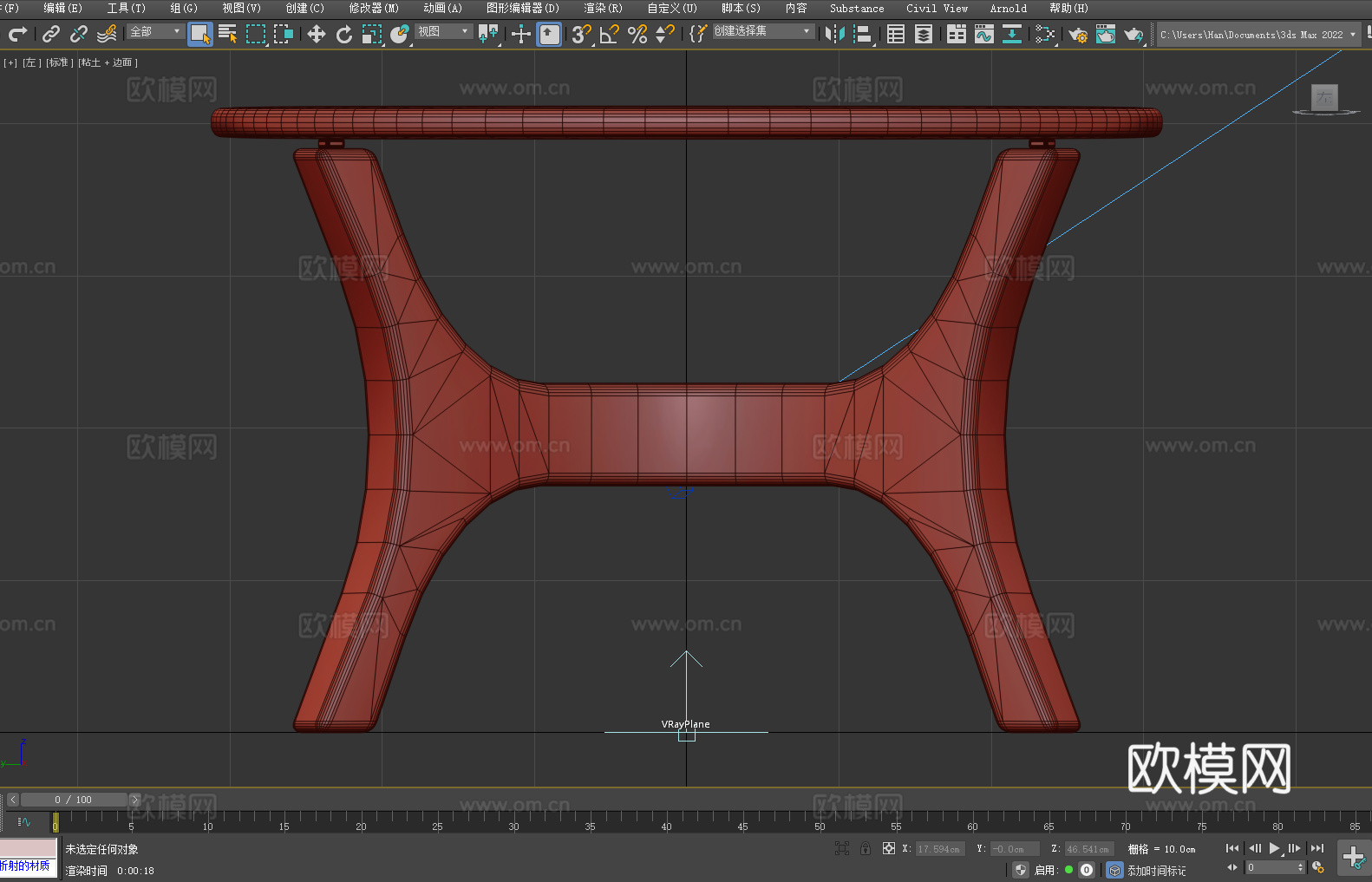Click the Unlink Selection icon

(x=79, y=34)
